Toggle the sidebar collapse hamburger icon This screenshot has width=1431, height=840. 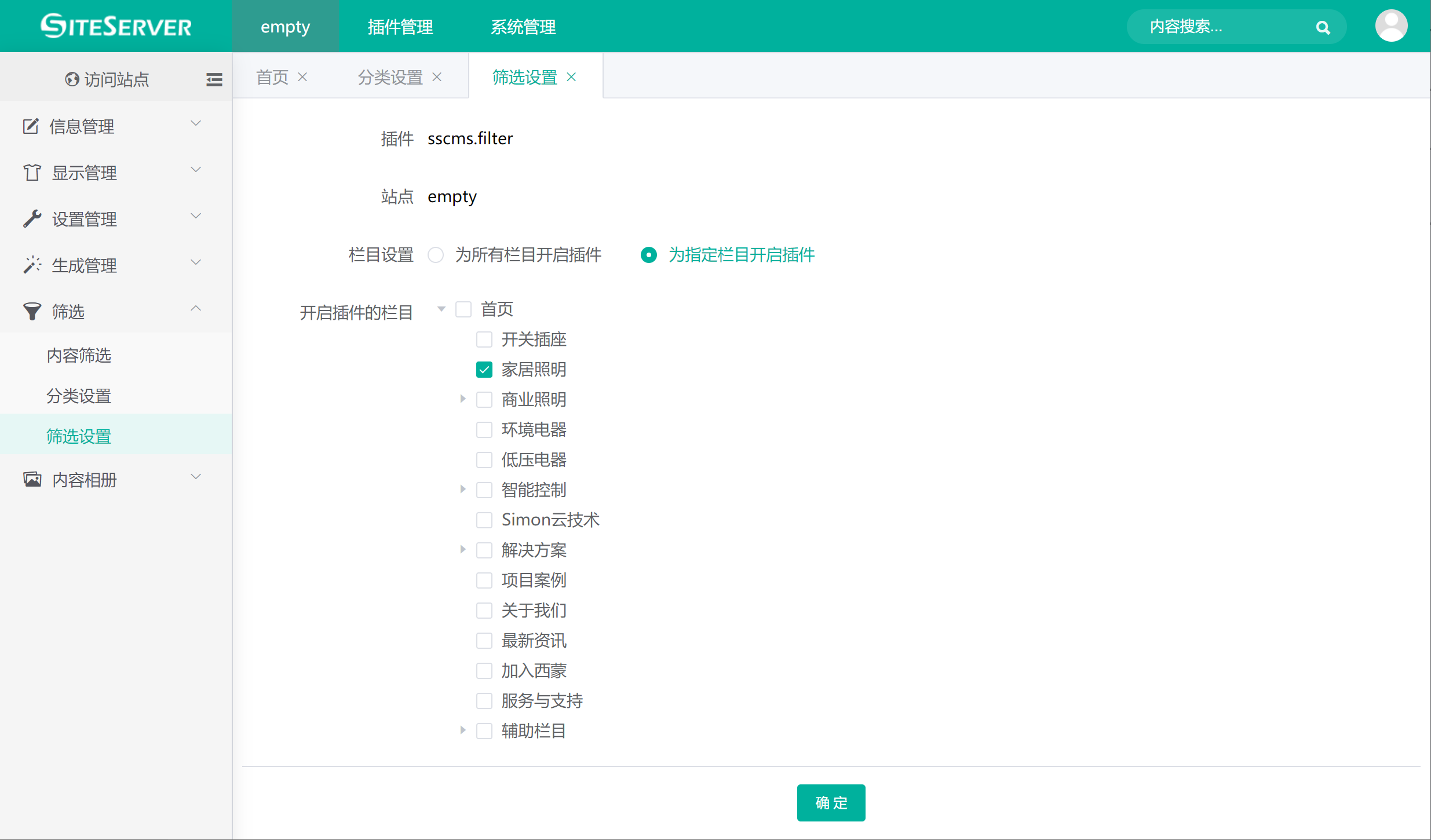click(x=214, y=79)
